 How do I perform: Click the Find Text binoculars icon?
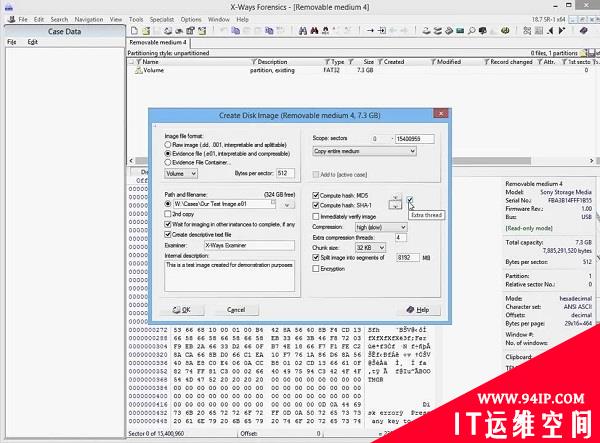pyautogui.click(x=303, y=31)
